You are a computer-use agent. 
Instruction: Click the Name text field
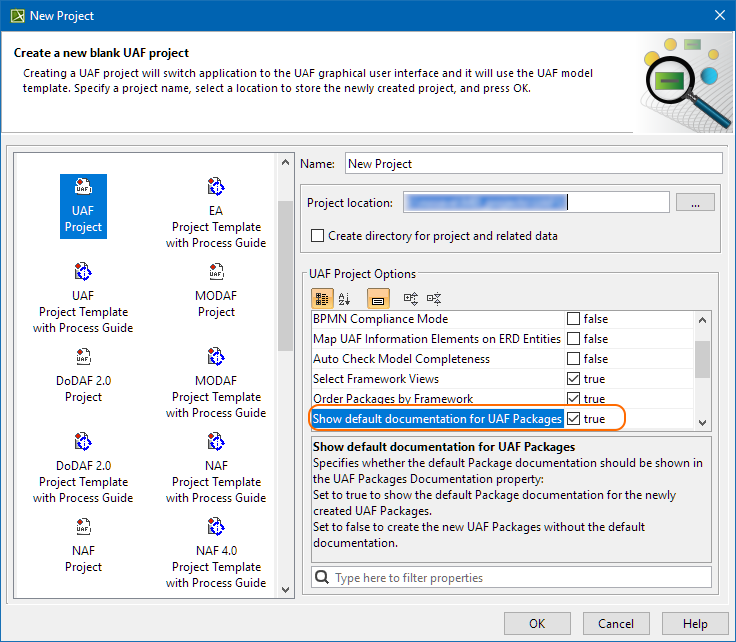(533, 163)
